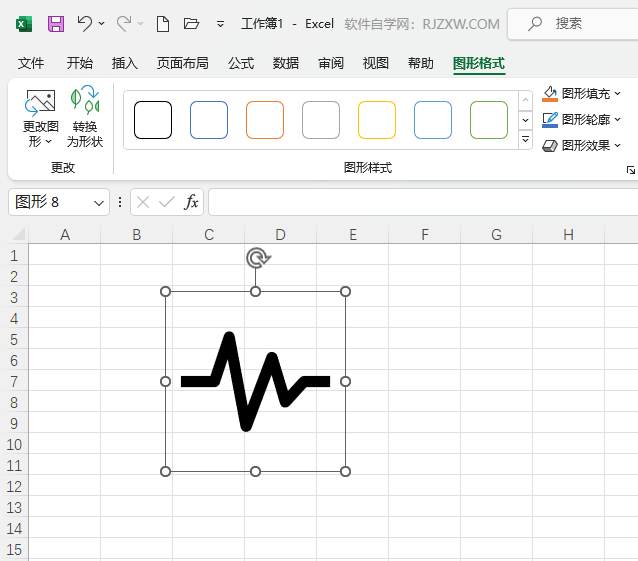Click the formula bar options dots

tap(120, 202)
